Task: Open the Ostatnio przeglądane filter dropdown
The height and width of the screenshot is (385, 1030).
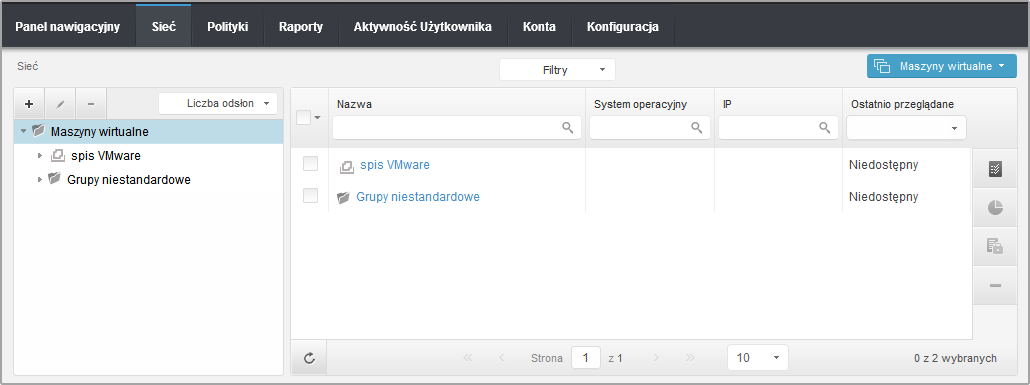Action: click(906, 128)
